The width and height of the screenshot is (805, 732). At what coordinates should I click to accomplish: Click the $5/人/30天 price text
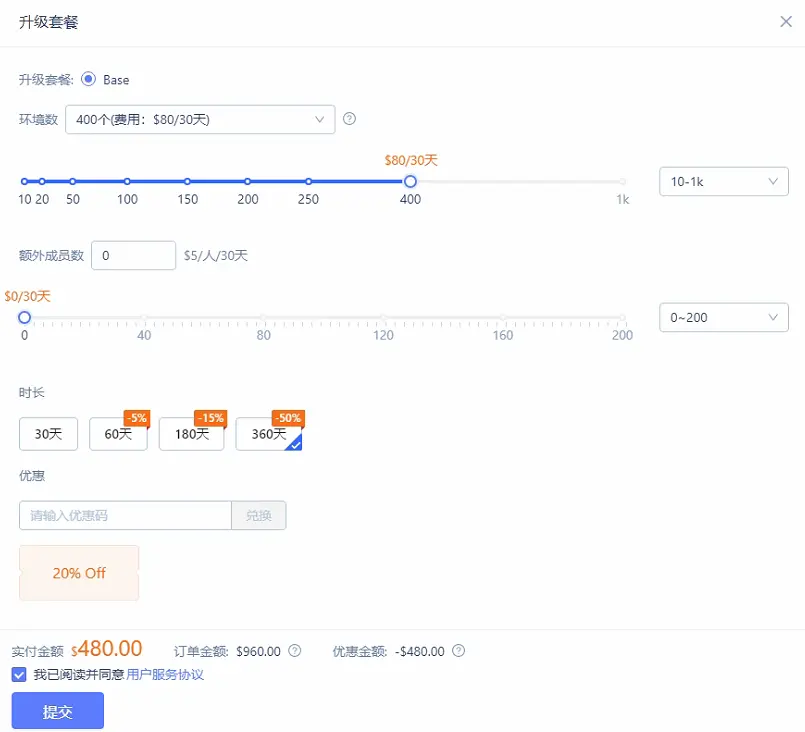click(216, 255)
